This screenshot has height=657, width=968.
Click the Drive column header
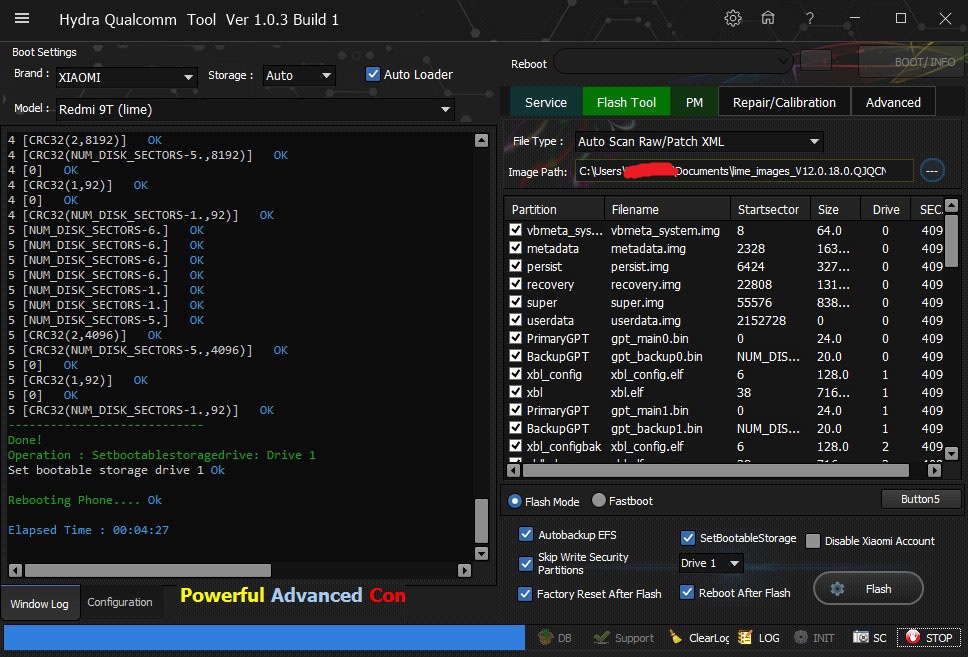(x=885, y=209)
